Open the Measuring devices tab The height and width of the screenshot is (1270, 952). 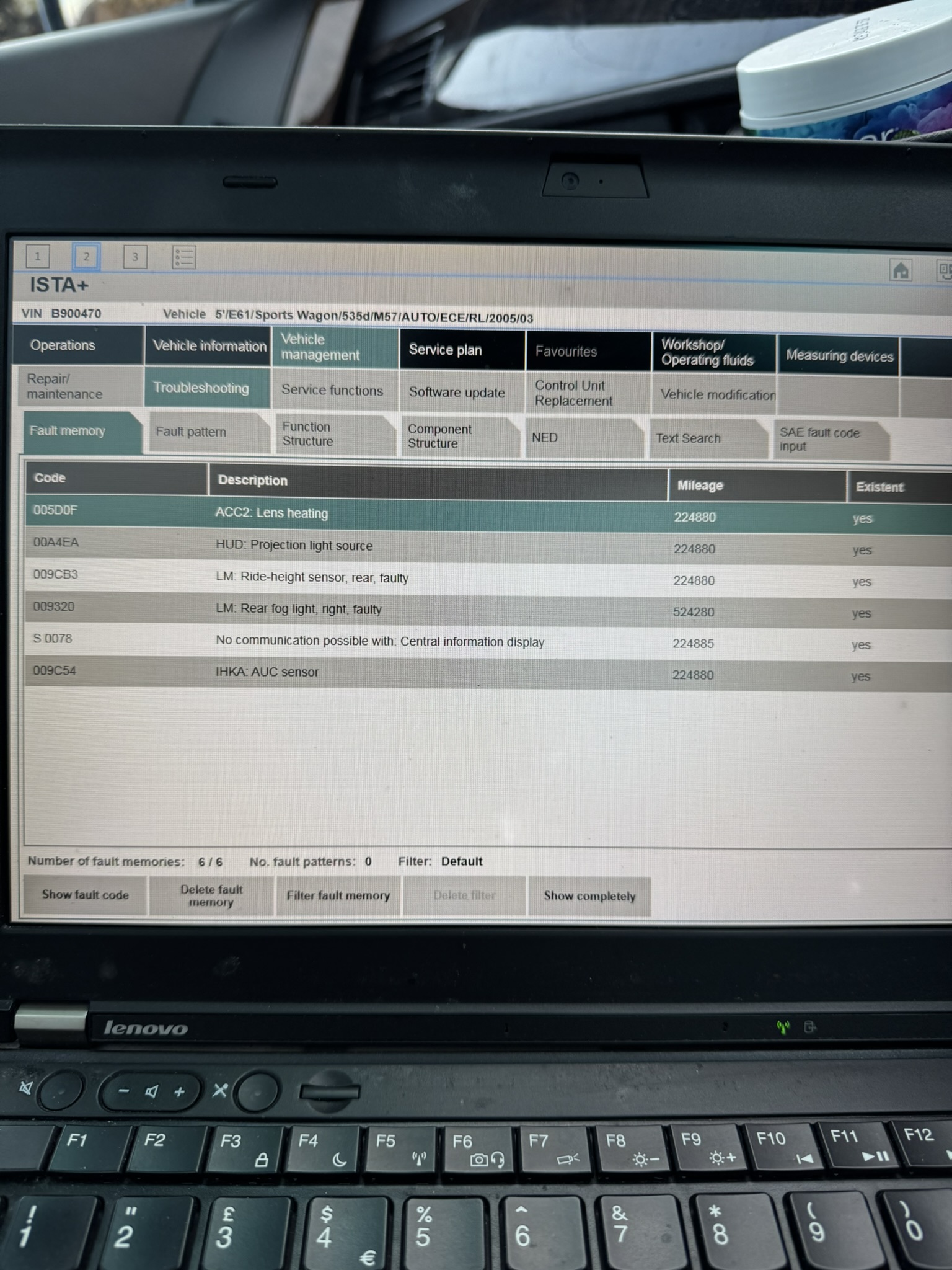click(x=839, y=355)
